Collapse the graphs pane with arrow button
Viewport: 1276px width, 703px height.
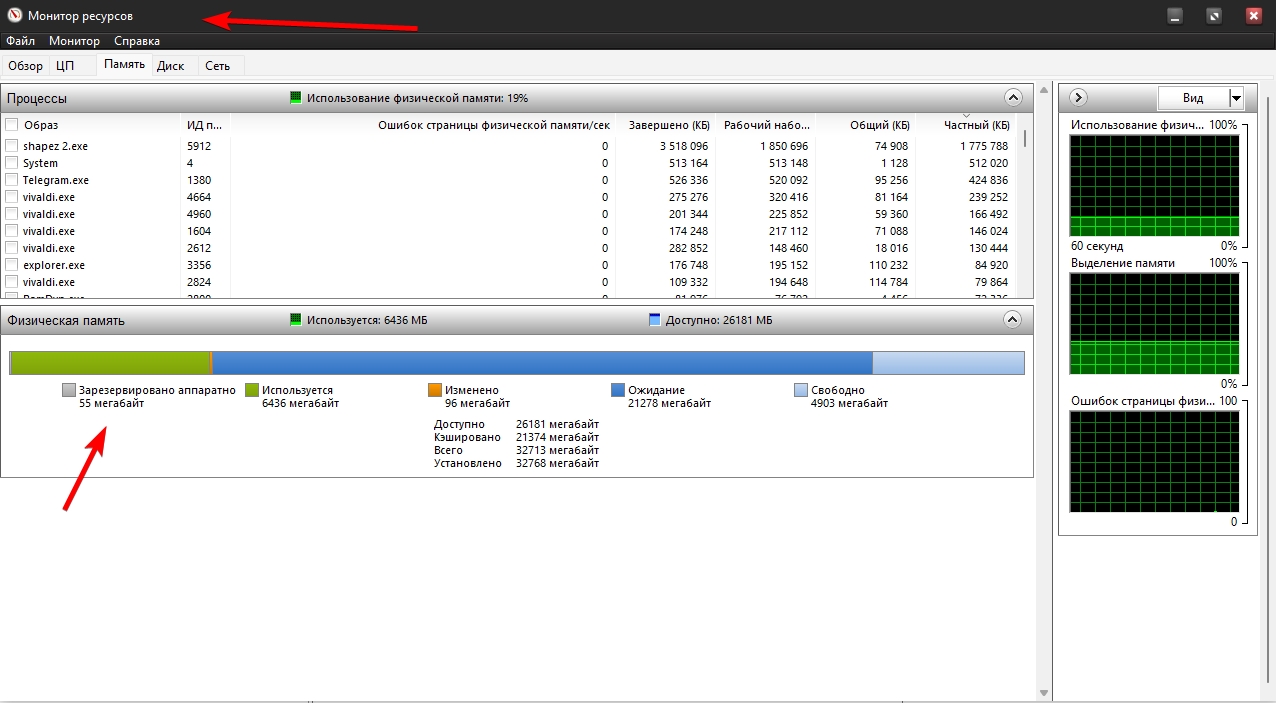pyautogui.click(x=1079, y=98)
